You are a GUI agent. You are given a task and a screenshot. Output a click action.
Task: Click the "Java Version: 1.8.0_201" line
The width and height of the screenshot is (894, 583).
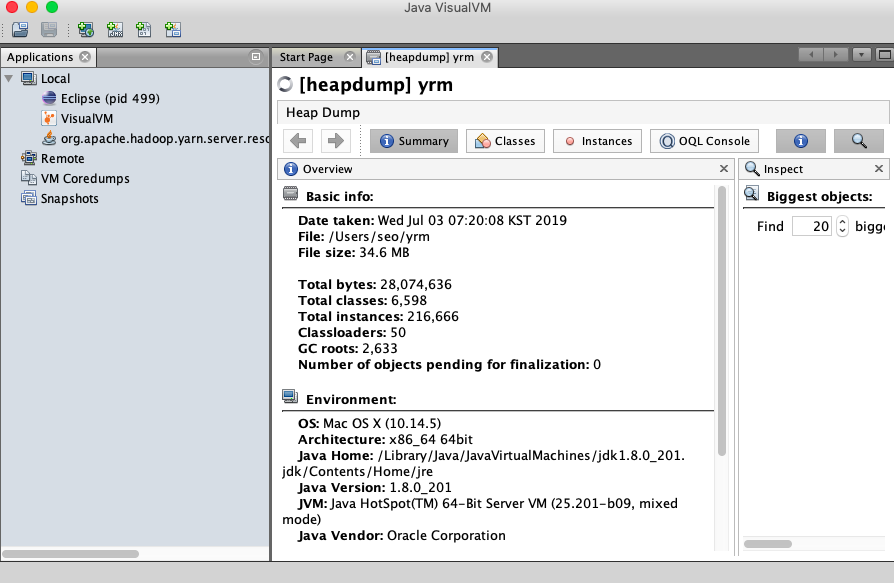[375, 487]
